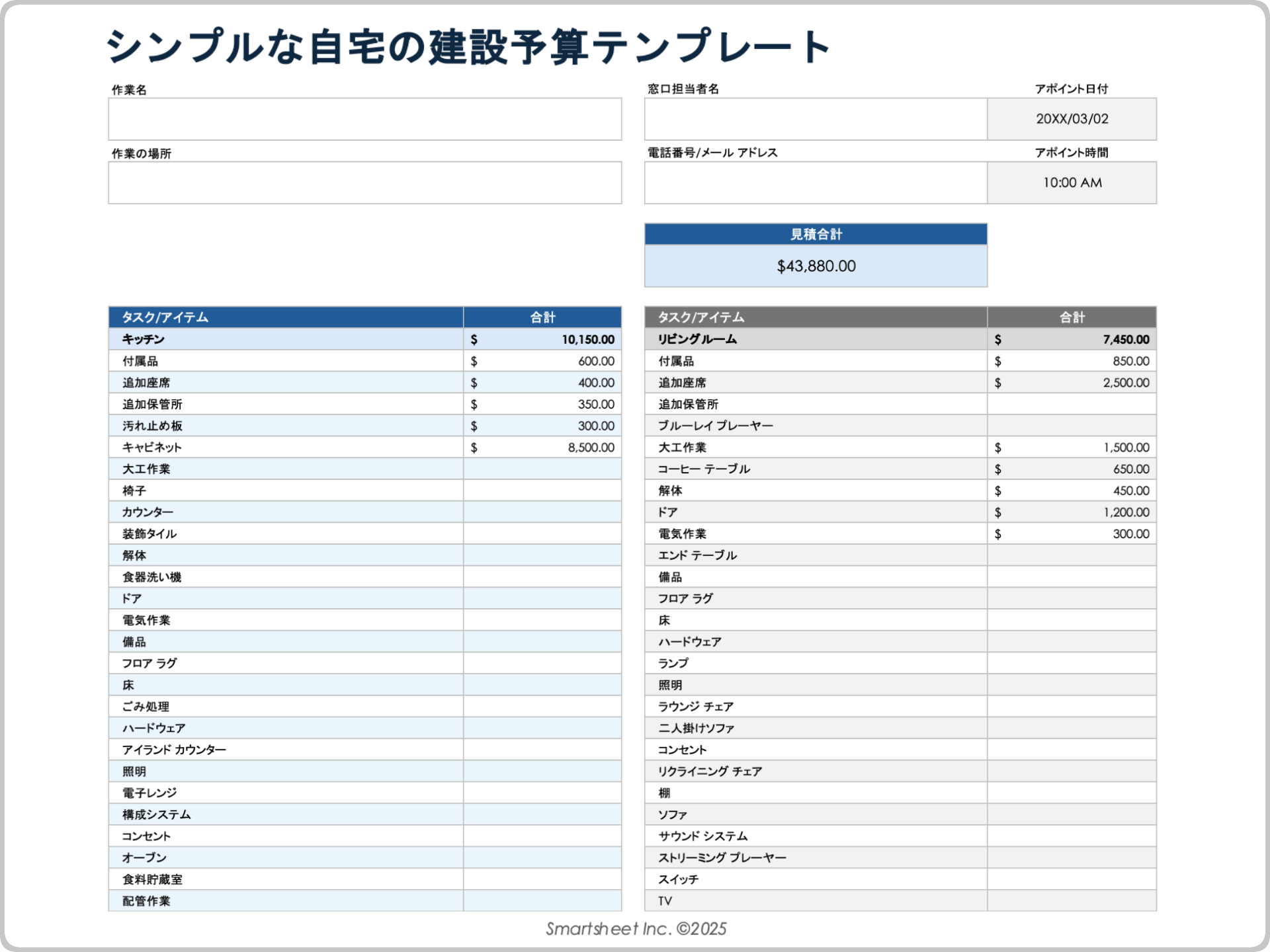Screen dimensions: 1270x952
Task: Click the $43,880.00 estimate total cell
Action: [x=816, y=266]
